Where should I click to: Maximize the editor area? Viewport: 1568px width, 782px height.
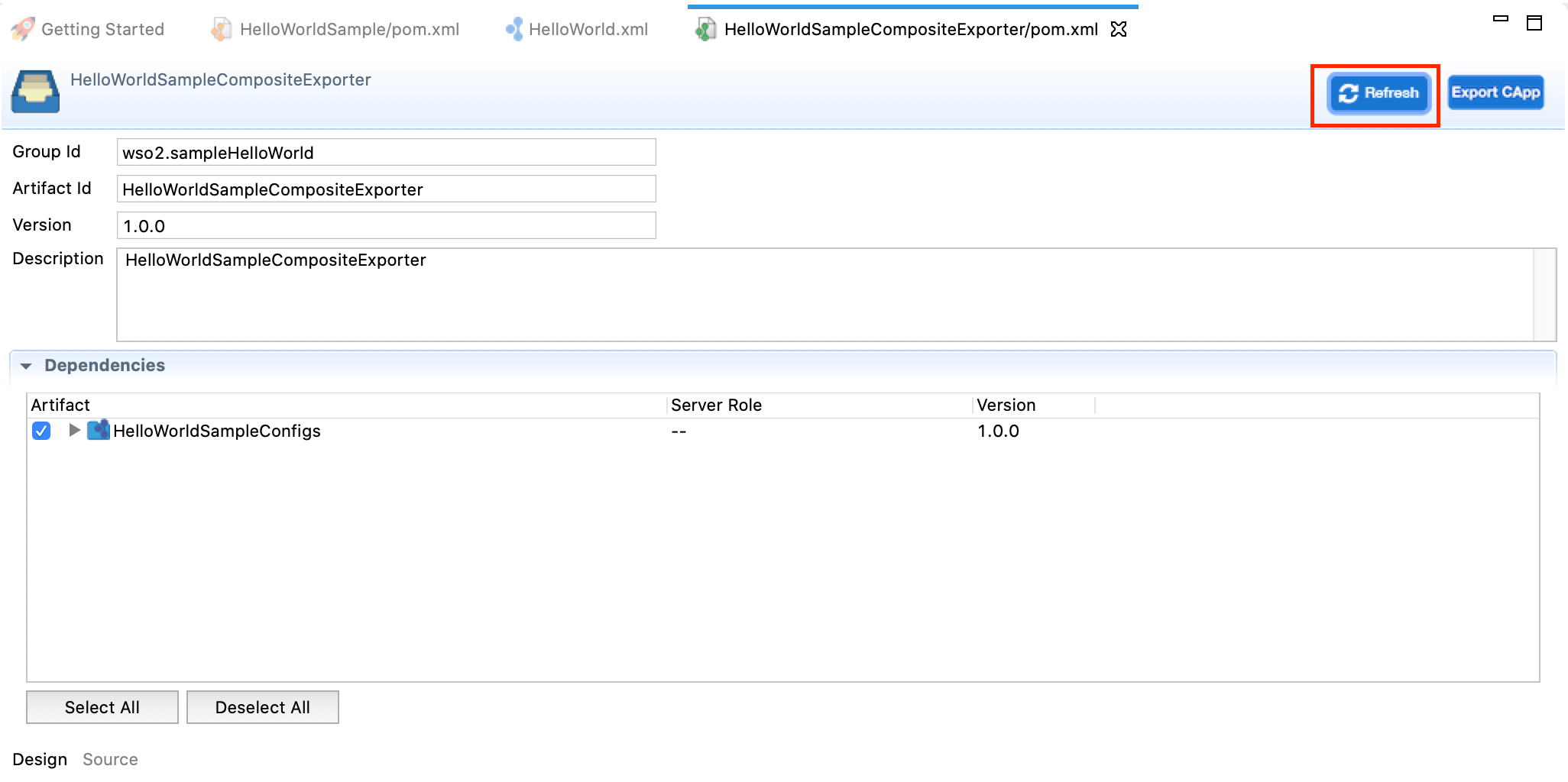(1534, 23)
